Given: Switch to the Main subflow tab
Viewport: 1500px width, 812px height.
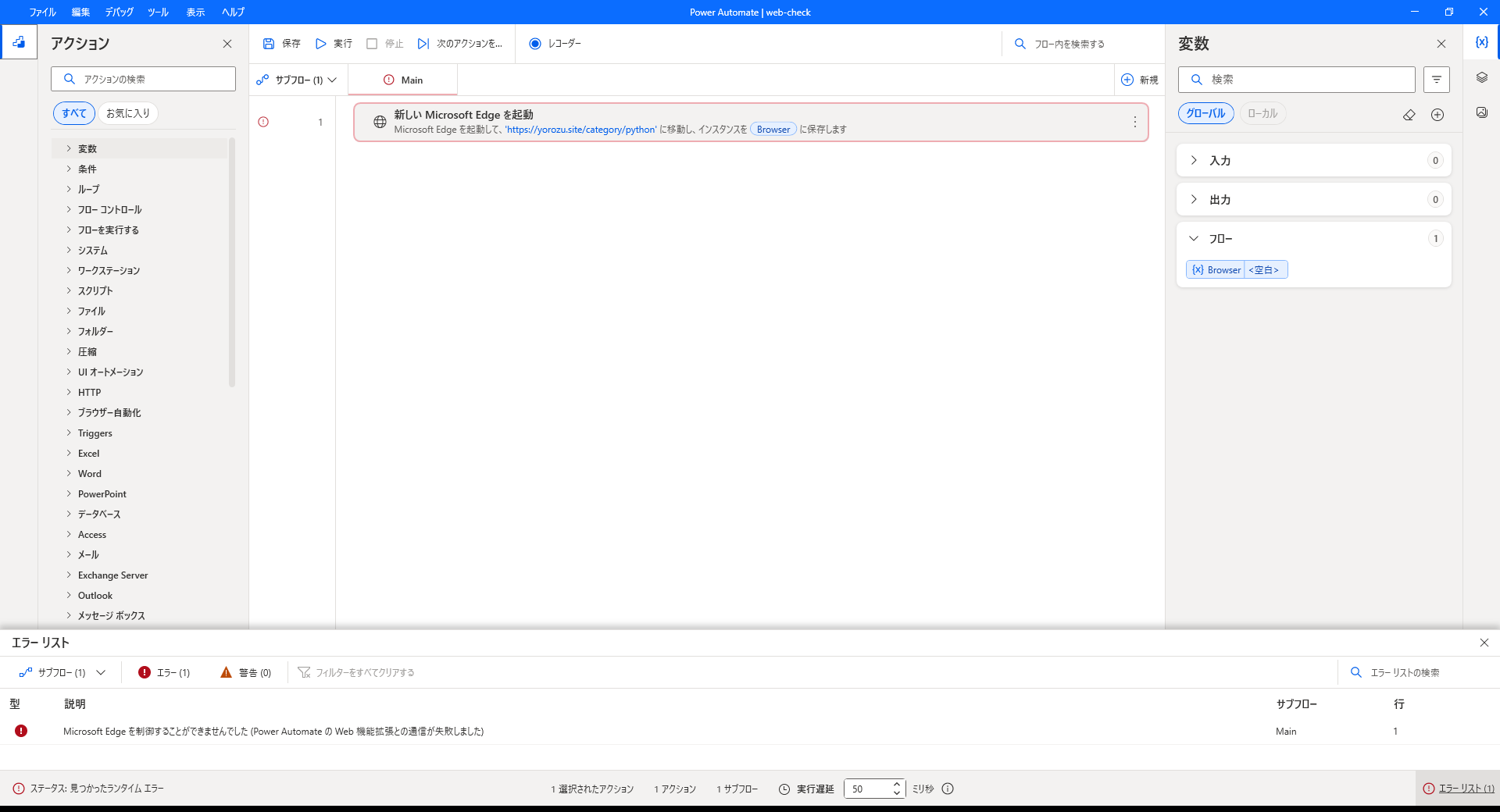Looking at the screenshot, I should coord(402,80).
